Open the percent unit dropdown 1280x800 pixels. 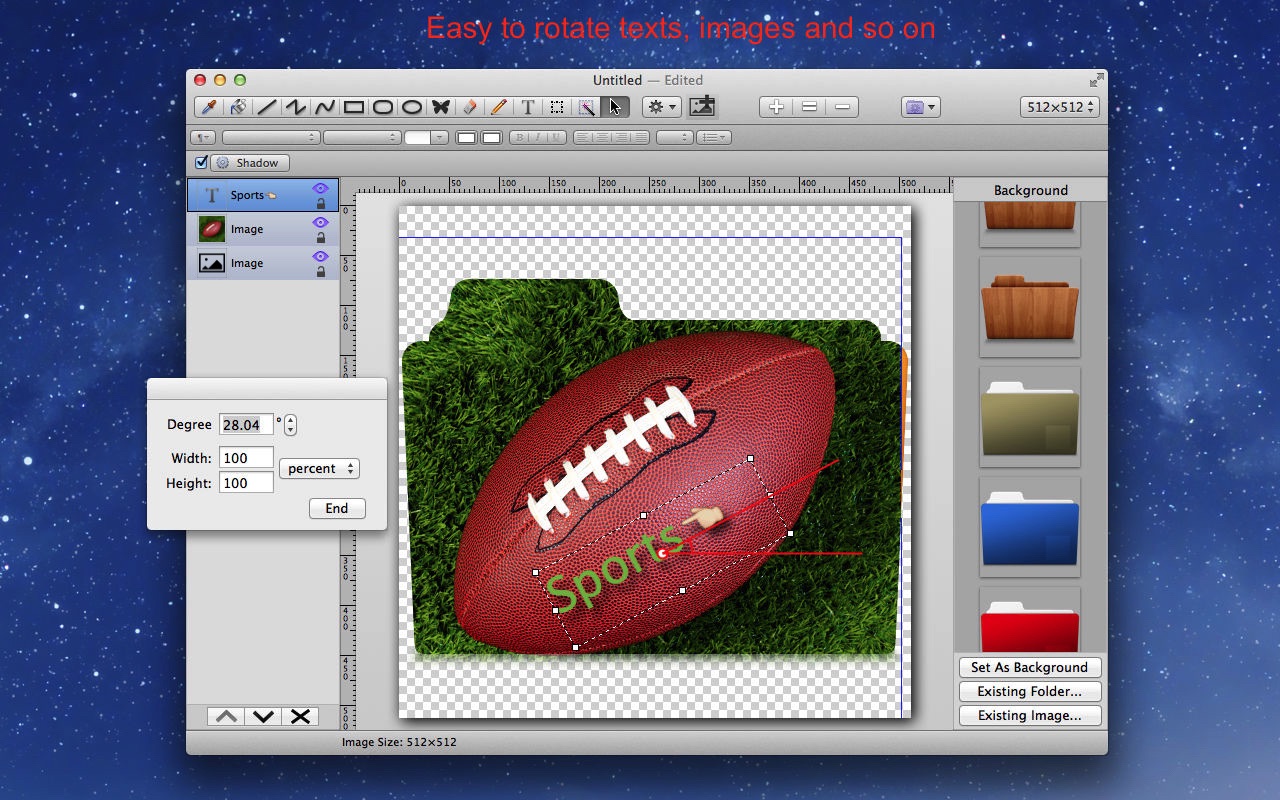click(319, 468)
